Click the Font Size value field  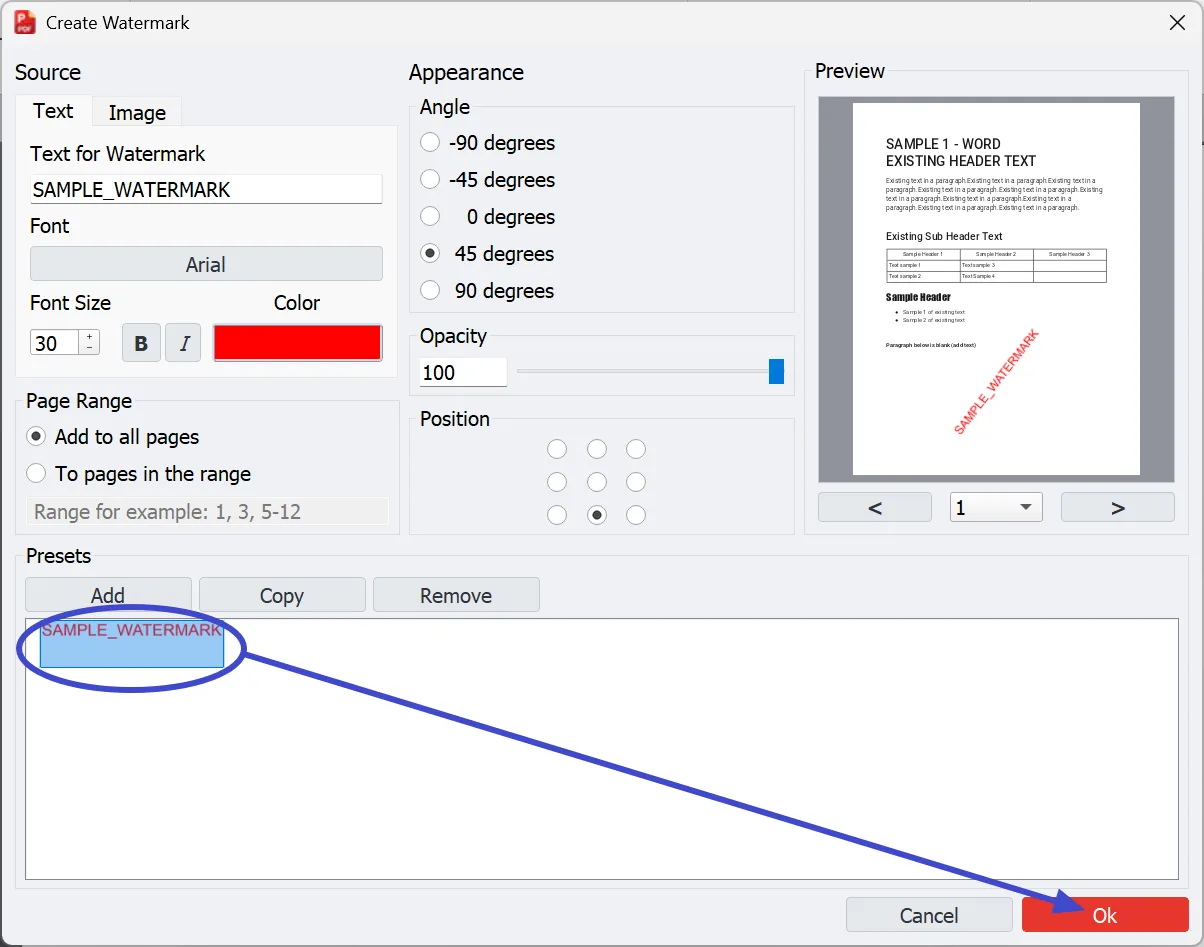[x=55, y=343]
